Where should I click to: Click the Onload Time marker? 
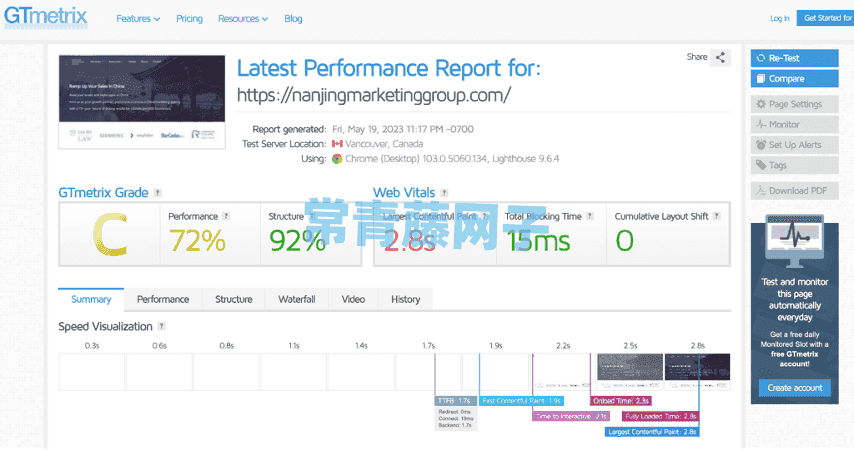coord(621,401)
